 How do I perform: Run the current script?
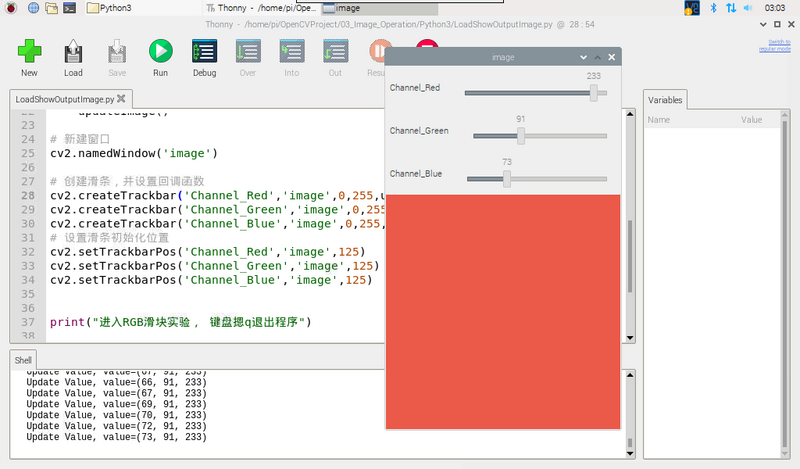(161, 52)
